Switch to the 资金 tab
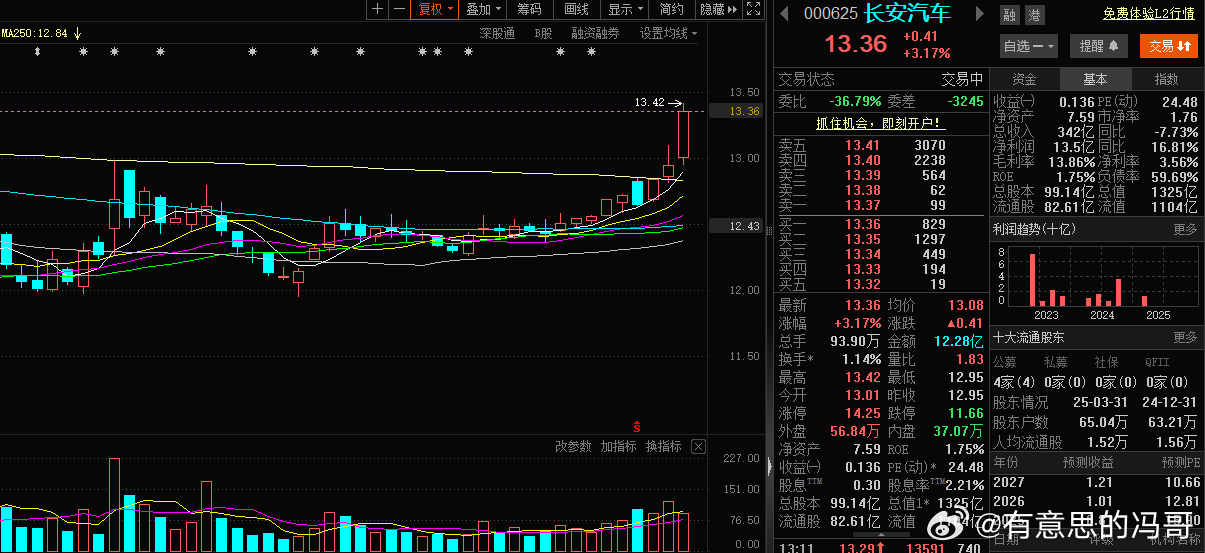 coord(1024,79)
